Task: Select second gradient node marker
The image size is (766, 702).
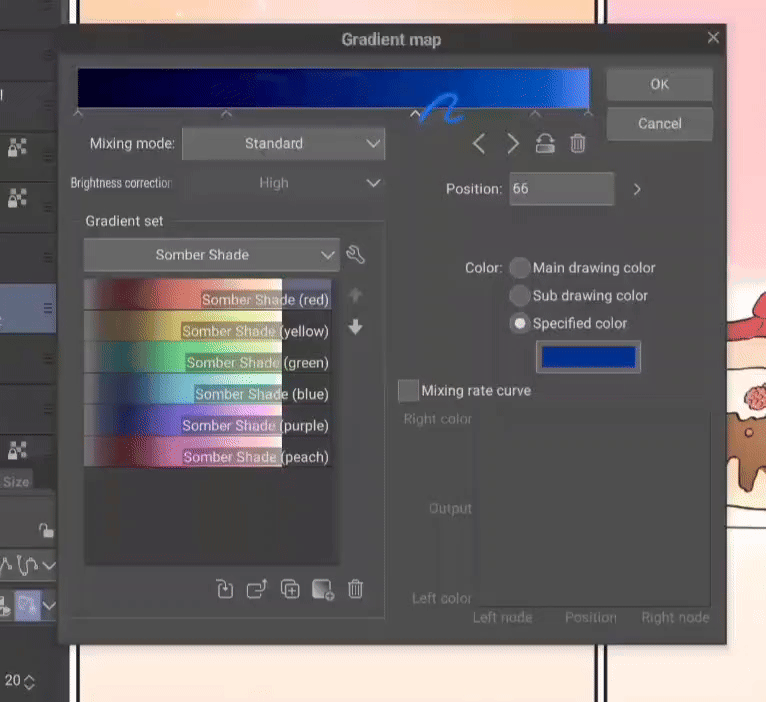Action: pyautogui.click(x=226, y=114)
